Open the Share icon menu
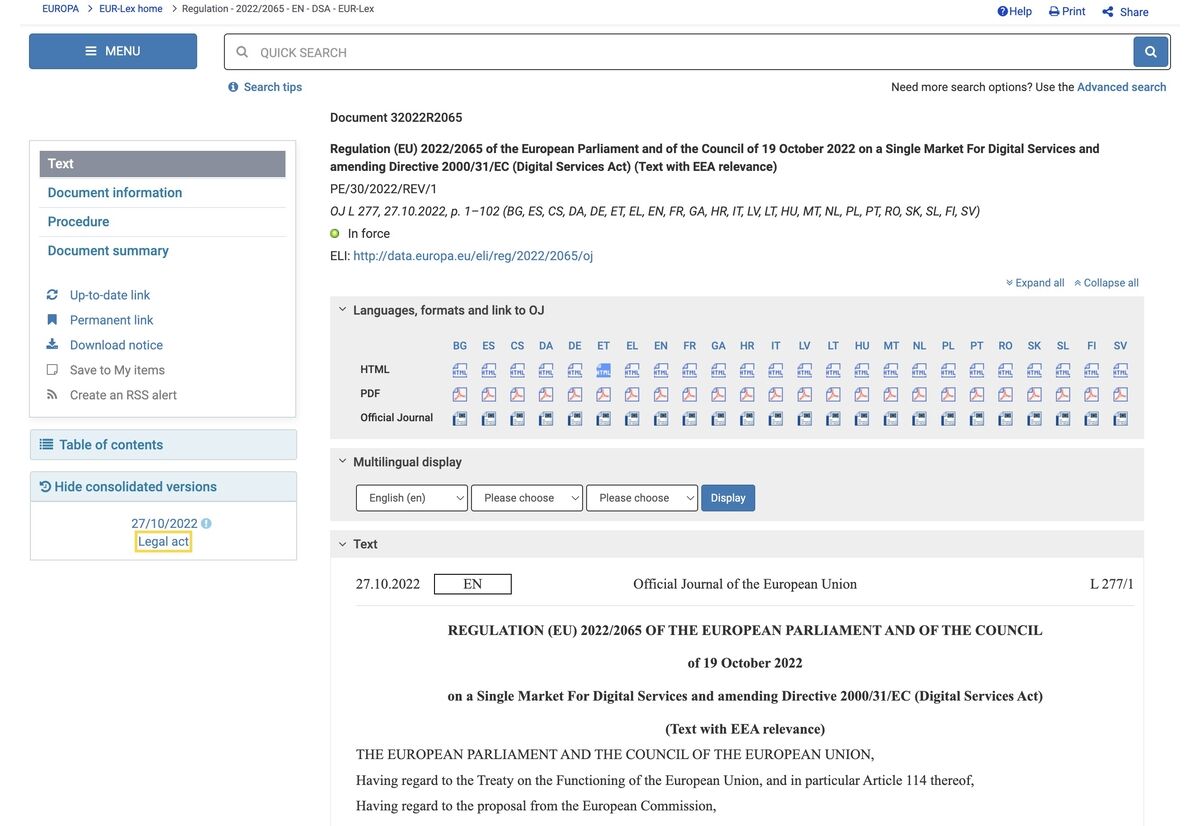1200x826 pixels. point(1108,12)
